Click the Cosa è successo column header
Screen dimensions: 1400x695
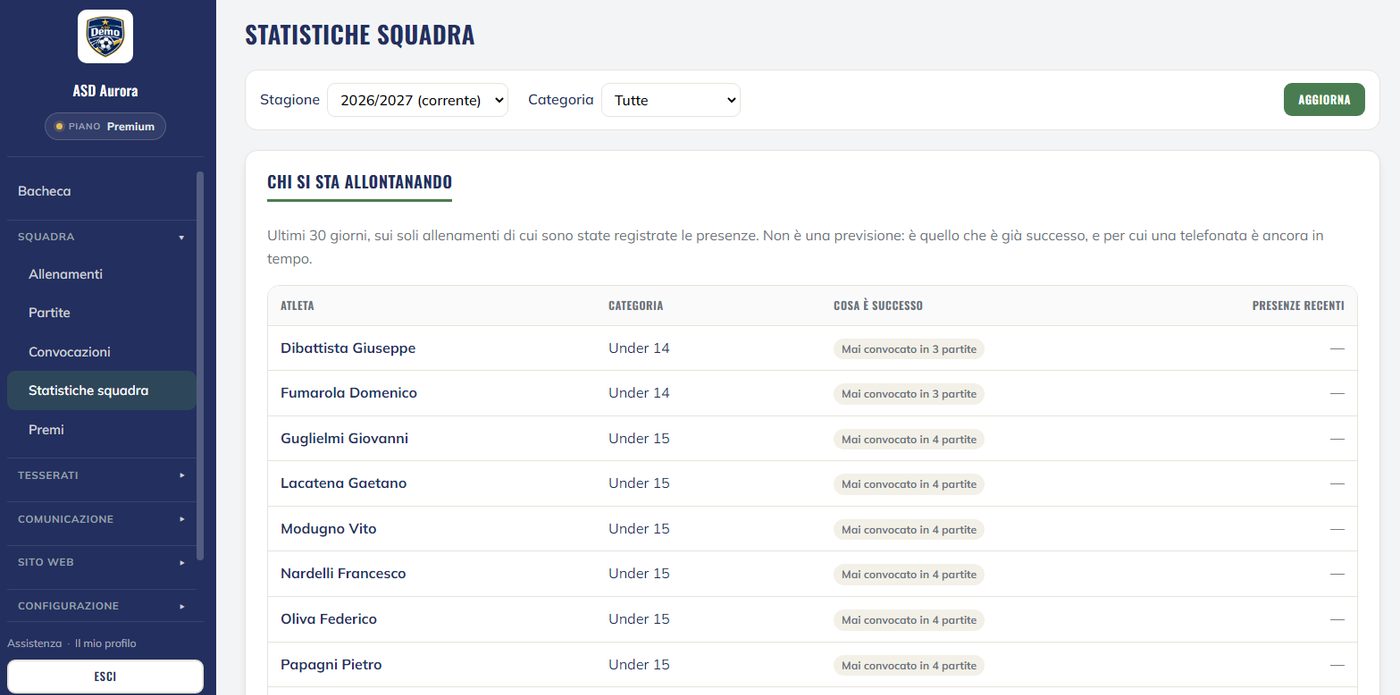pos(878,306)
